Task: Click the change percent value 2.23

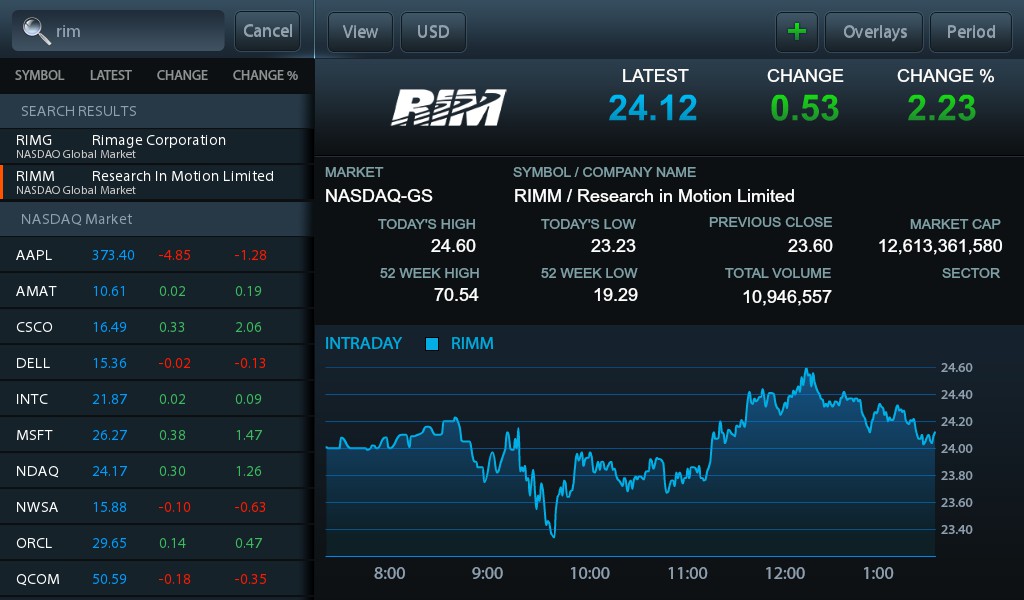Action: pyautogui.click(x=942, y=108)
